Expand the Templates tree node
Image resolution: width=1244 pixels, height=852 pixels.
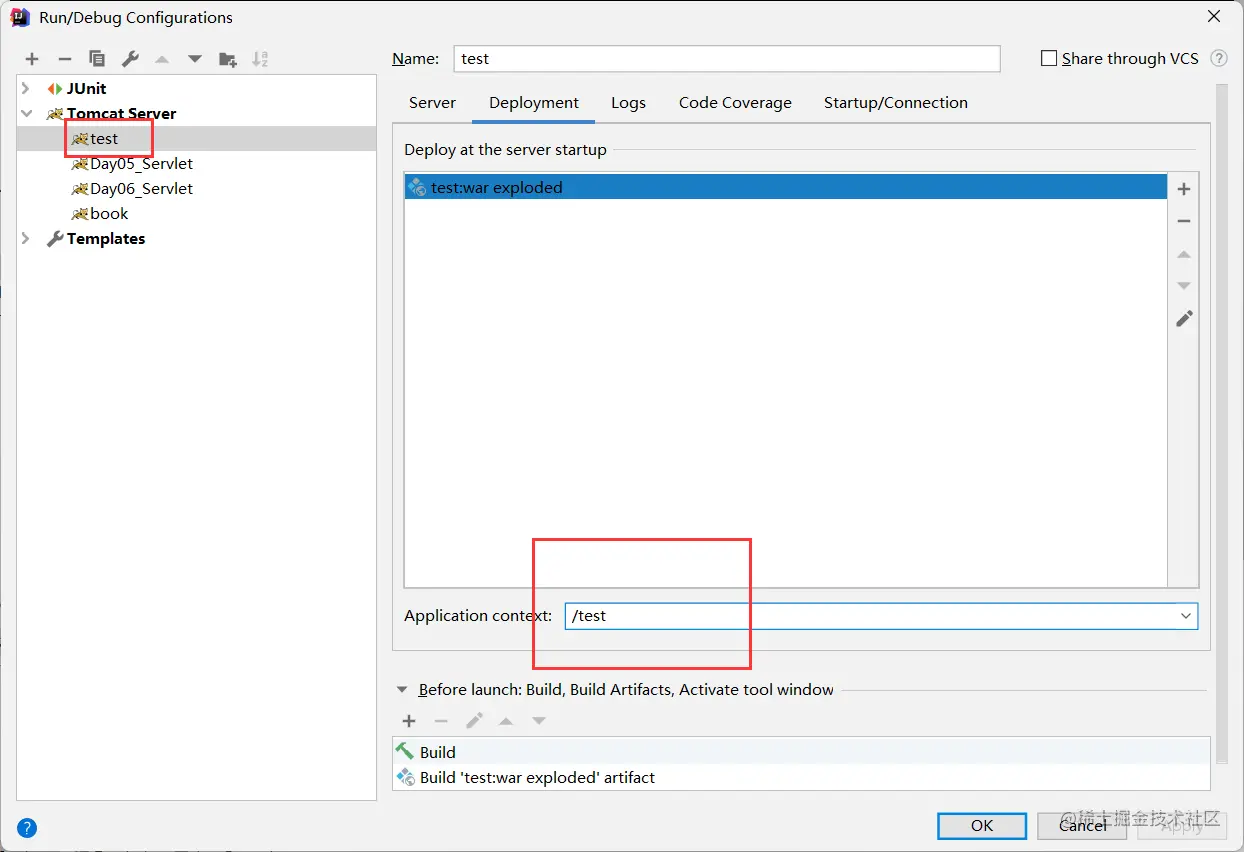pos(27,239)
